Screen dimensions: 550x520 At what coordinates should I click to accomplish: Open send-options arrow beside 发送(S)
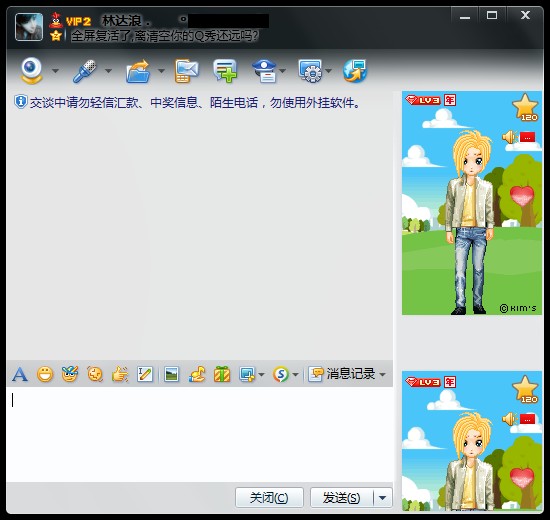(x=383, y=498)
